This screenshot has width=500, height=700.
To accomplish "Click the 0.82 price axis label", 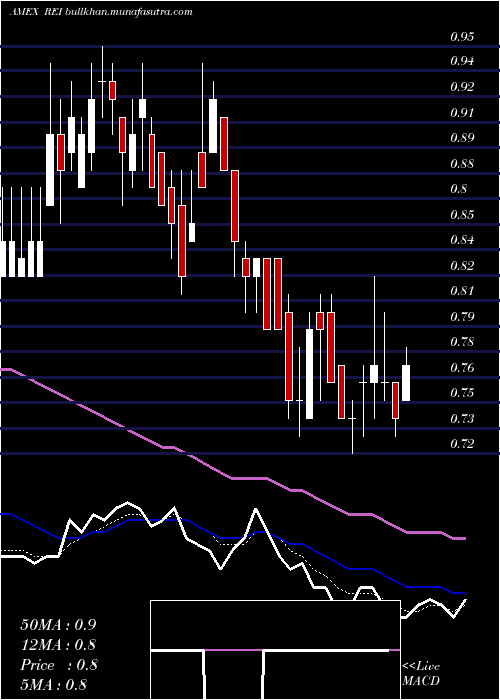I will tap(462, 266).
